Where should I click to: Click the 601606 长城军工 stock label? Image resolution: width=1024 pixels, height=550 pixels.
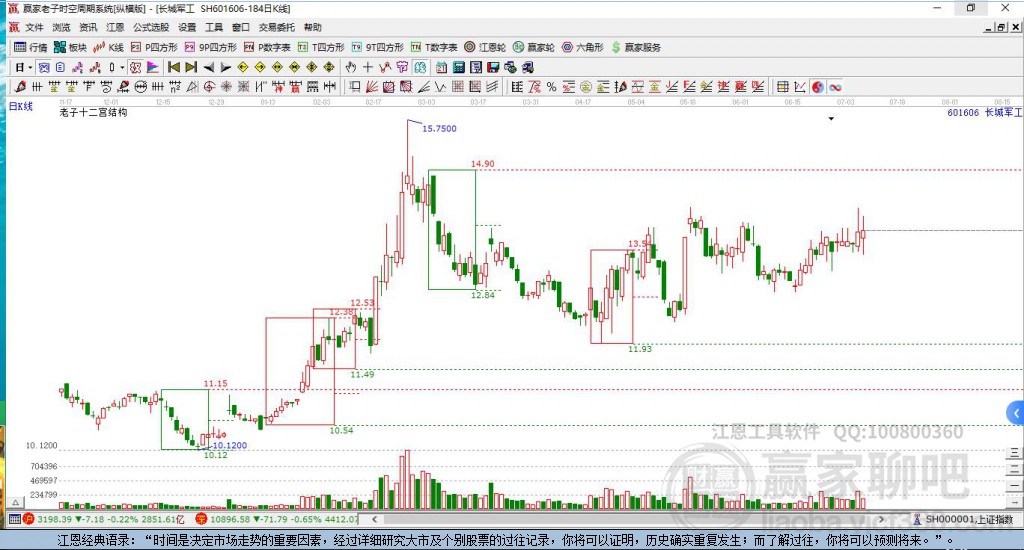984,112
